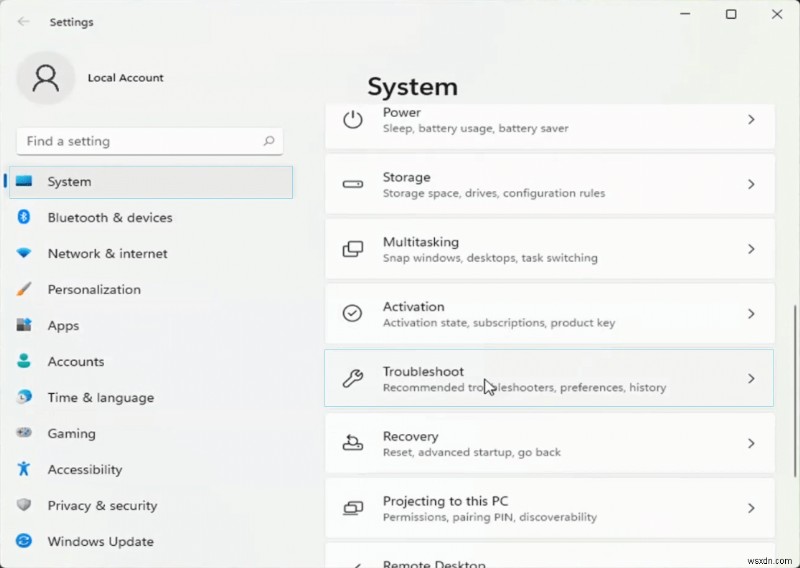800x568 pixels.
Task: Click the Troubleshoot wrench icon
Action: (x=352, y=379)
